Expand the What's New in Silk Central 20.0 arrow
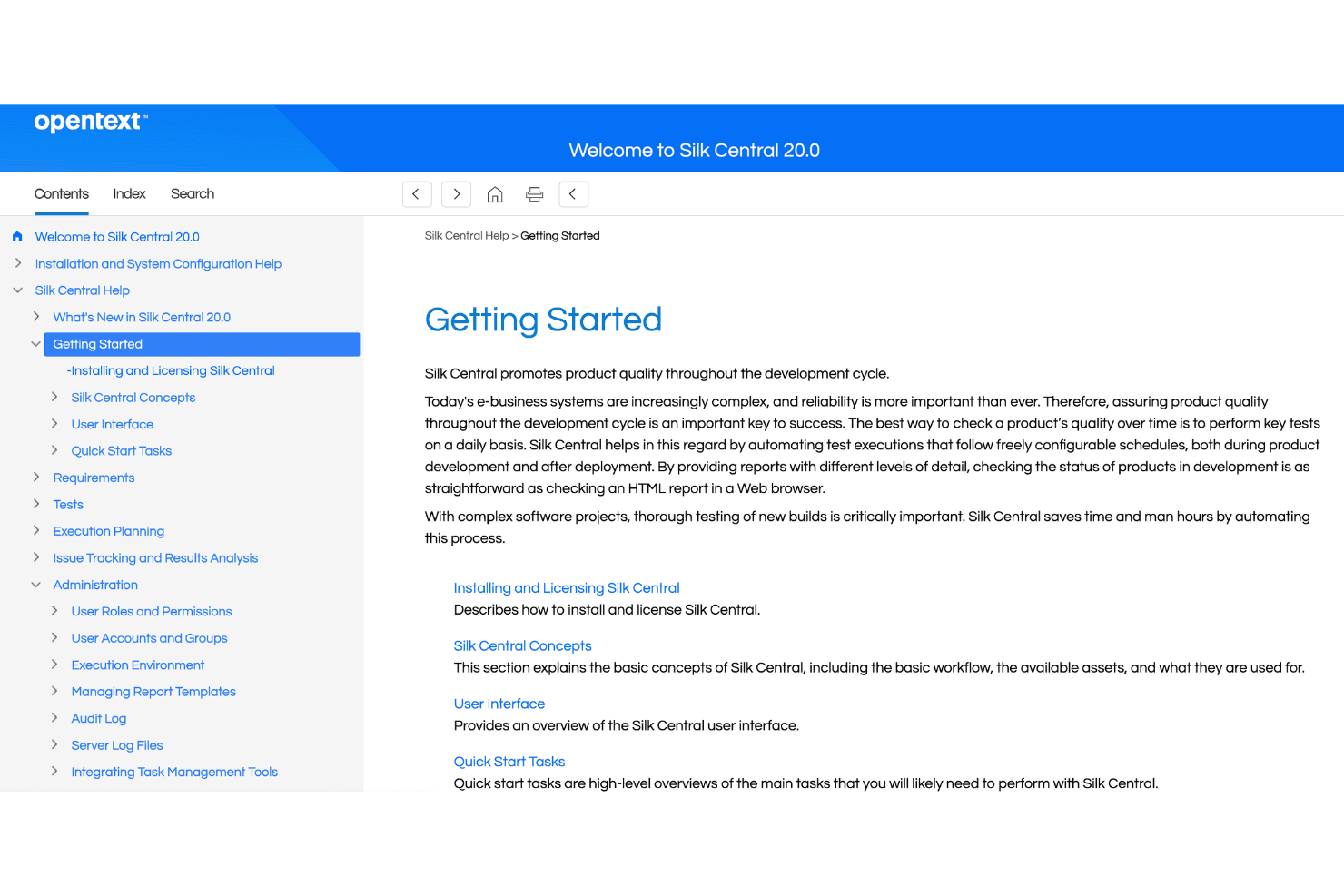 point(36,317)
